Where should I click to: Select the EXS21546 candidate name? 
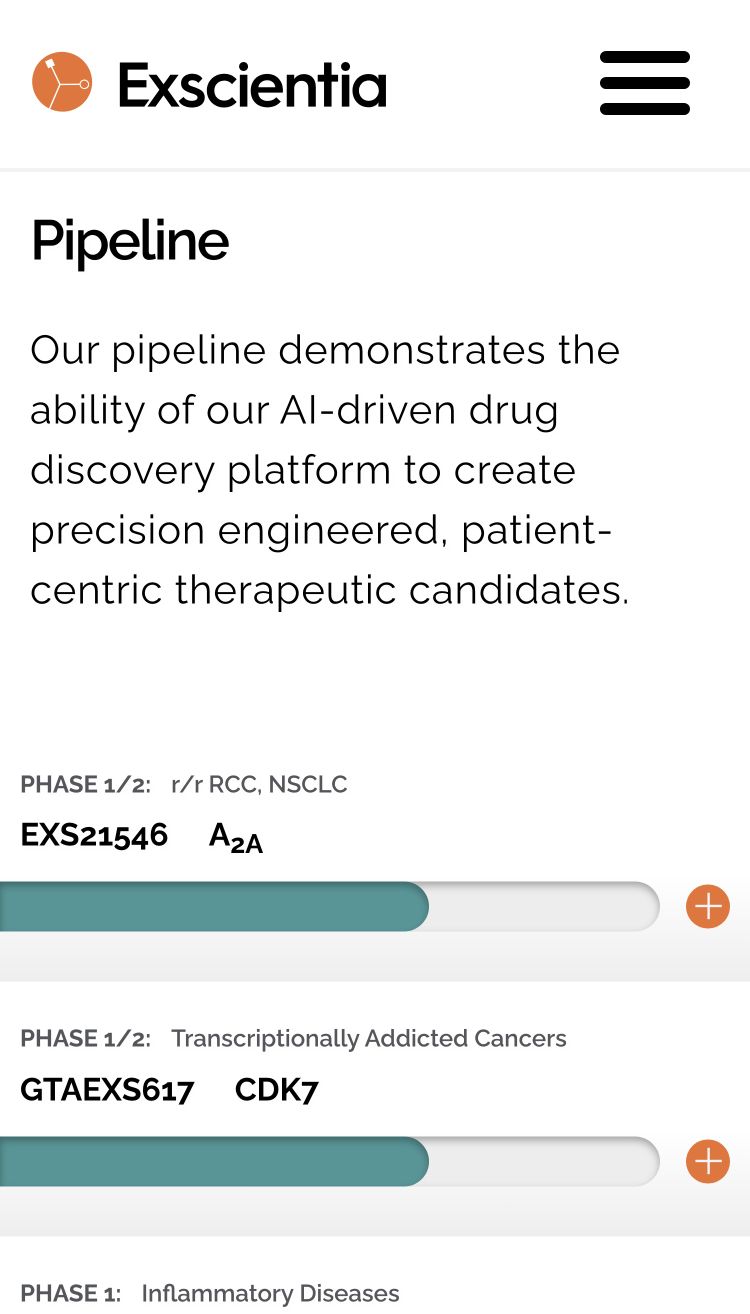pos(94,835)
